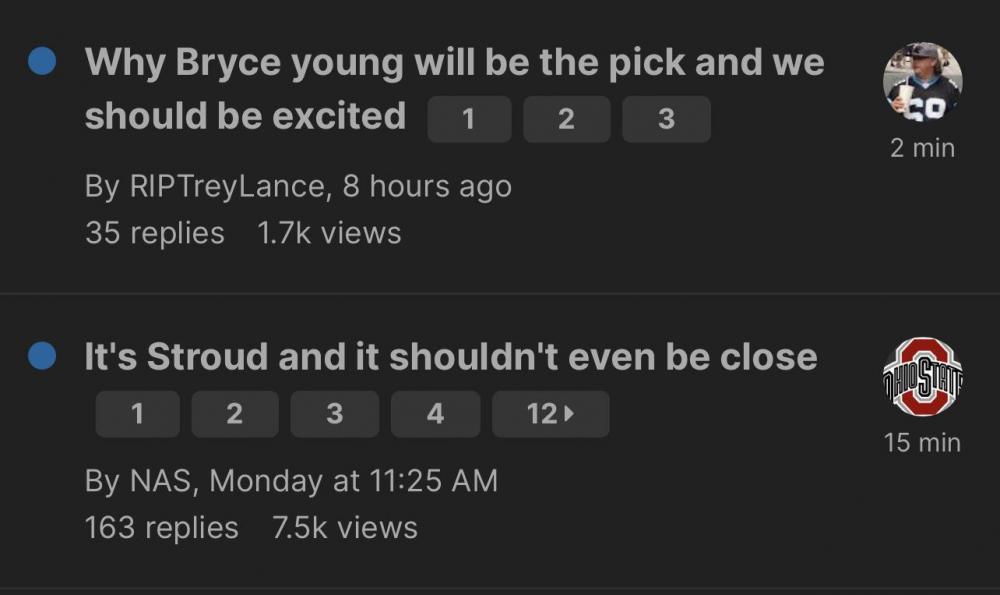Click the '15 min' last post time
The height and width of the screenshot is (595, 1000).
922,442
